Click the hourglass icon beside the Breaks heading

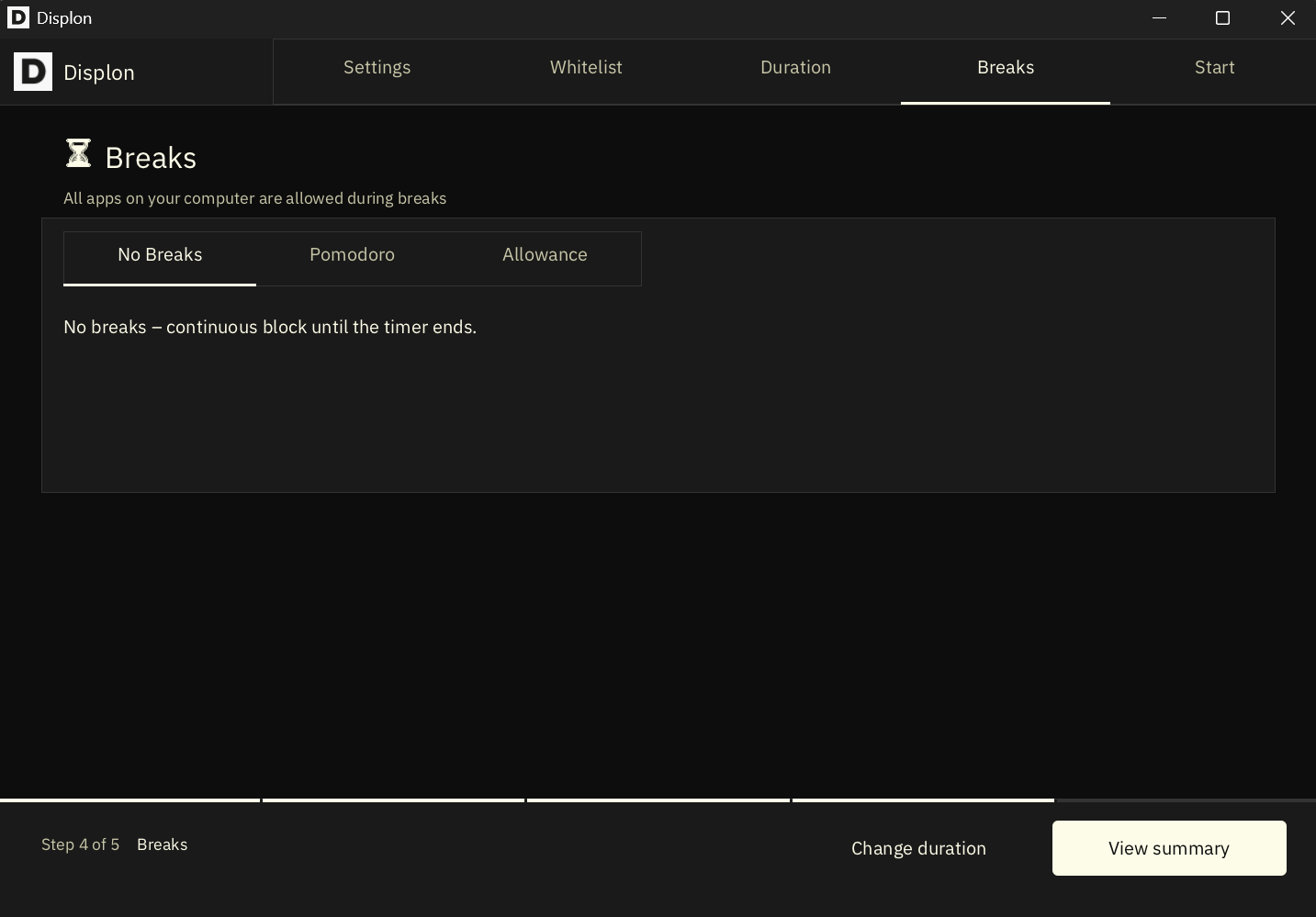point(78,153)
